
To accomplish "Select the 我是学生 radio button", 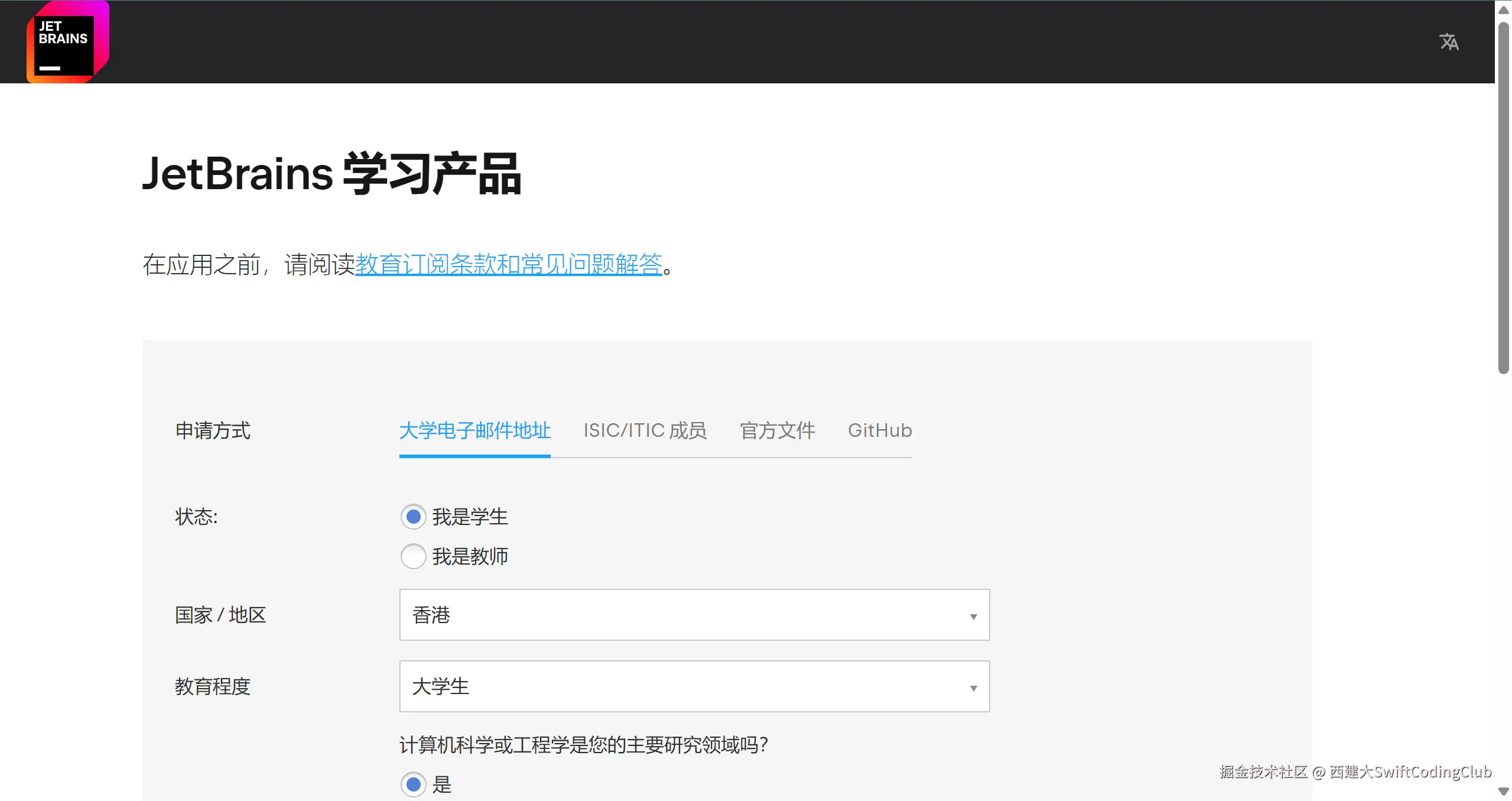I will (413, 517).
